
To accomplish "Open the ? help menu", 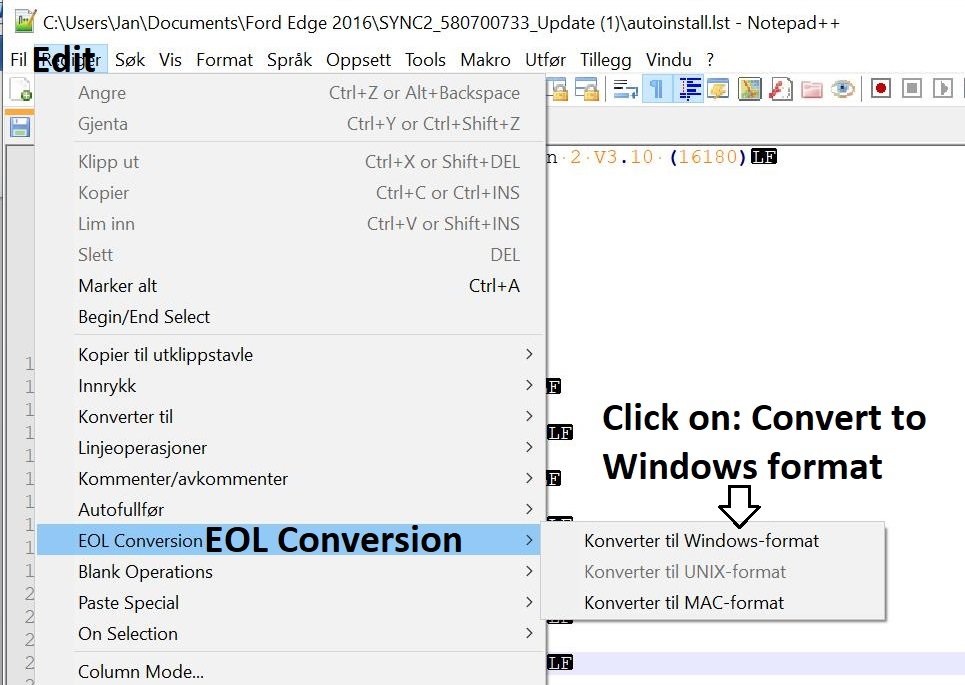I will tap(710, 60).
